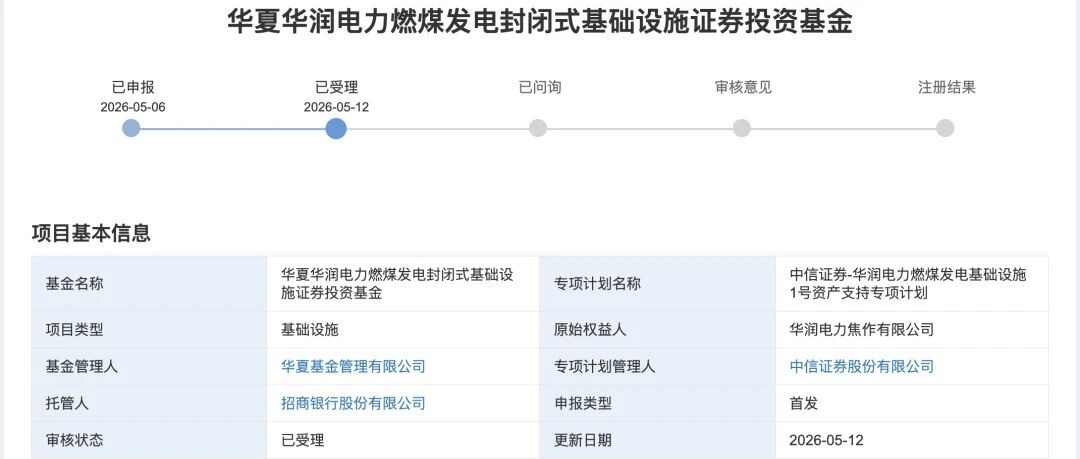Click the 已申报 progress step circle
The image size is (1080, 459).
pos(131,128)
